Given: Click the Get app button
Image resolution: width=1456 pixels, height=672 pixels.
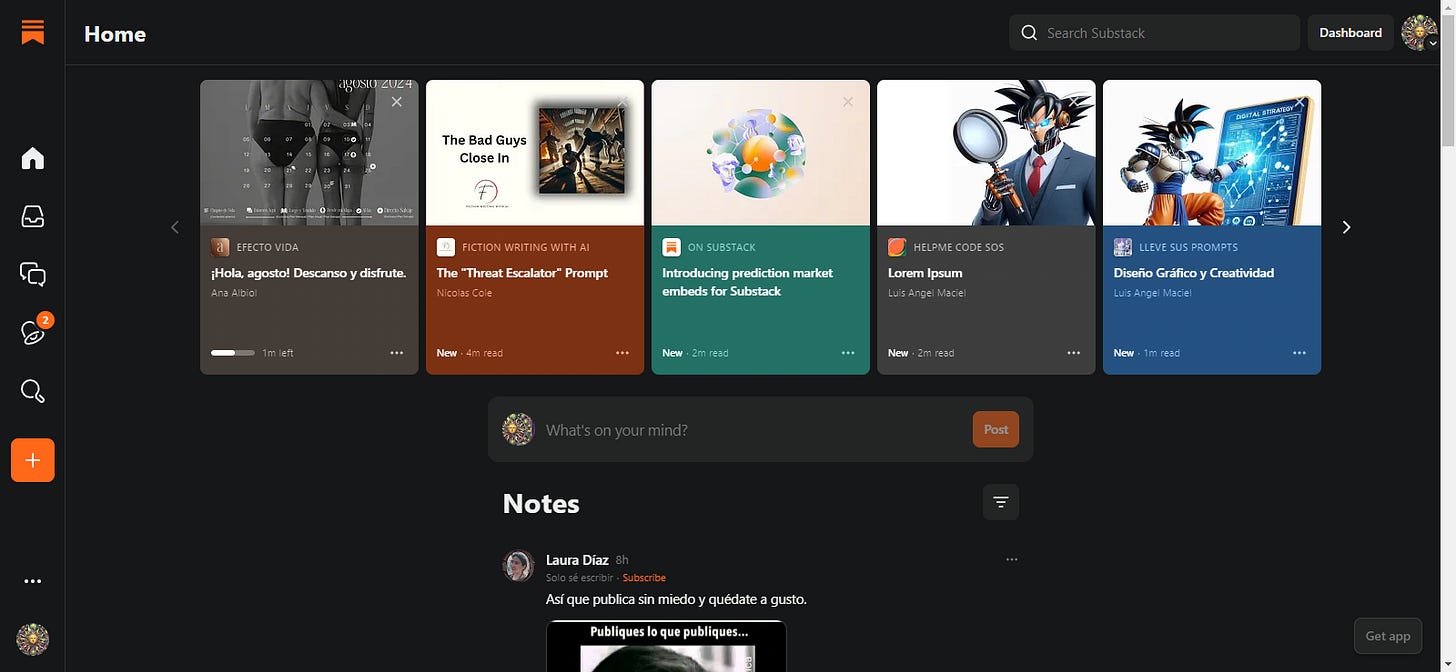Looking at the screenshot, I should [x=1388, y=636].
